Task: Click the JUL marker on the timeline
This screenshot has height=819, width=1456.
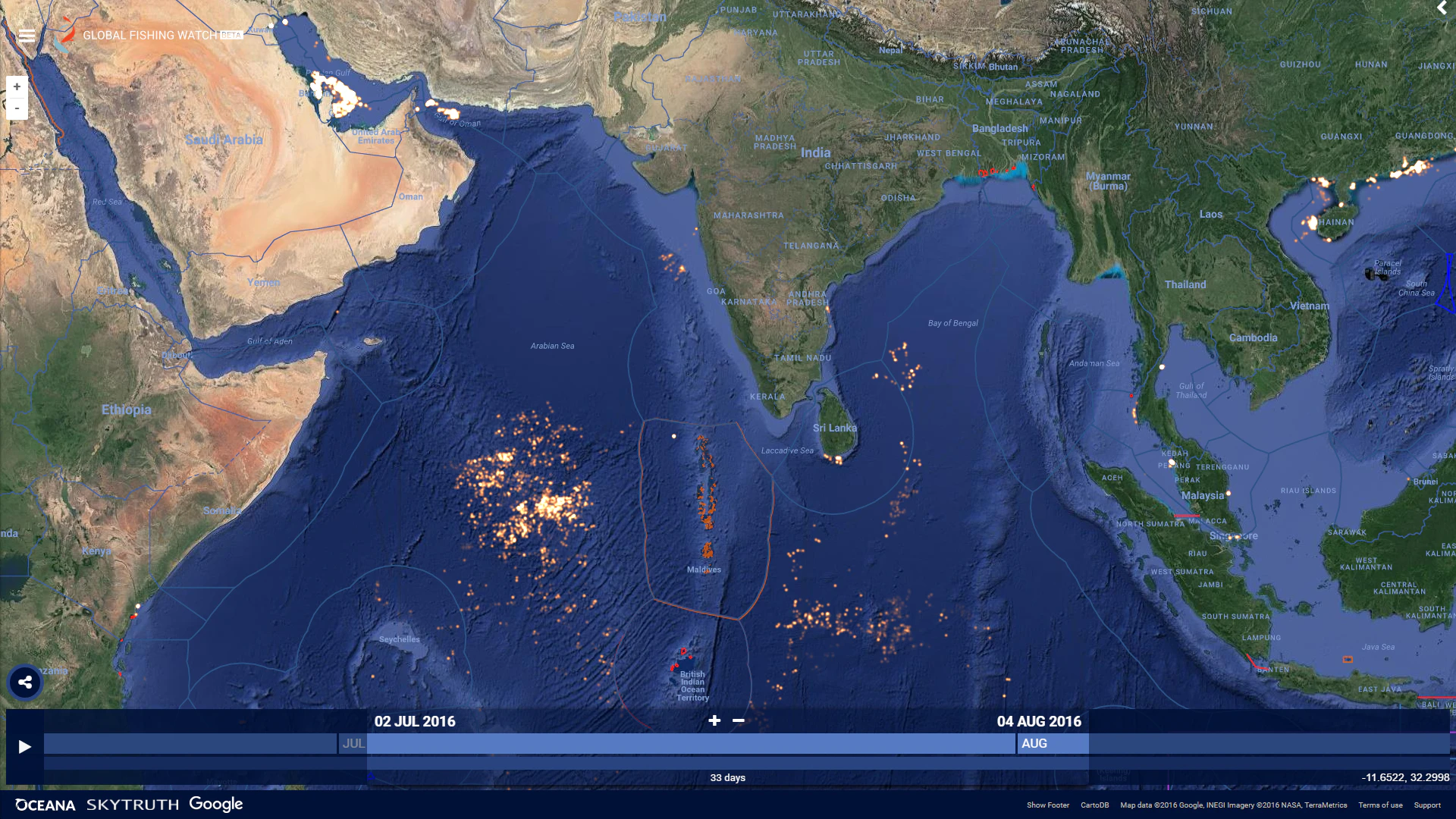Action: [x=353, y=744]
